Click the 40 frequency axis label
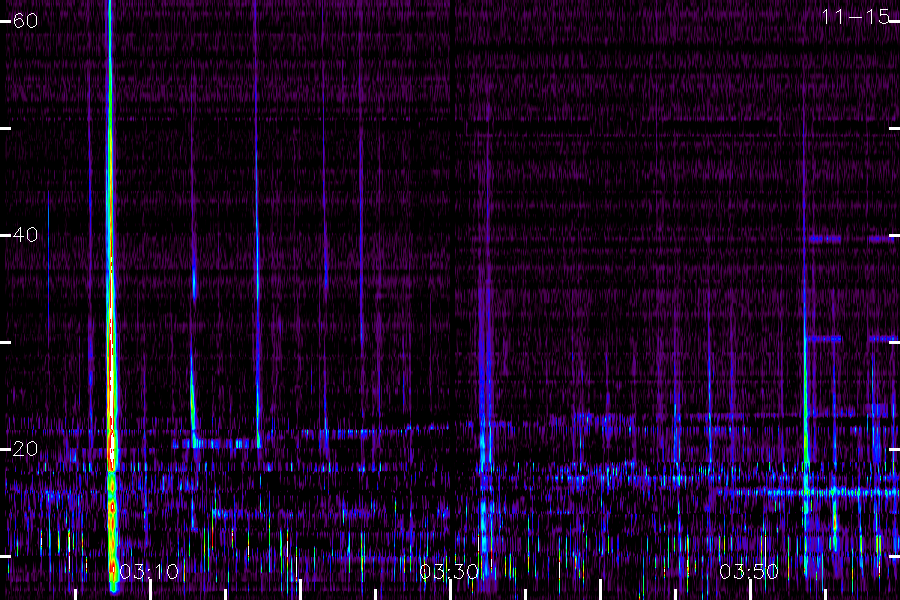 [25, 234]
